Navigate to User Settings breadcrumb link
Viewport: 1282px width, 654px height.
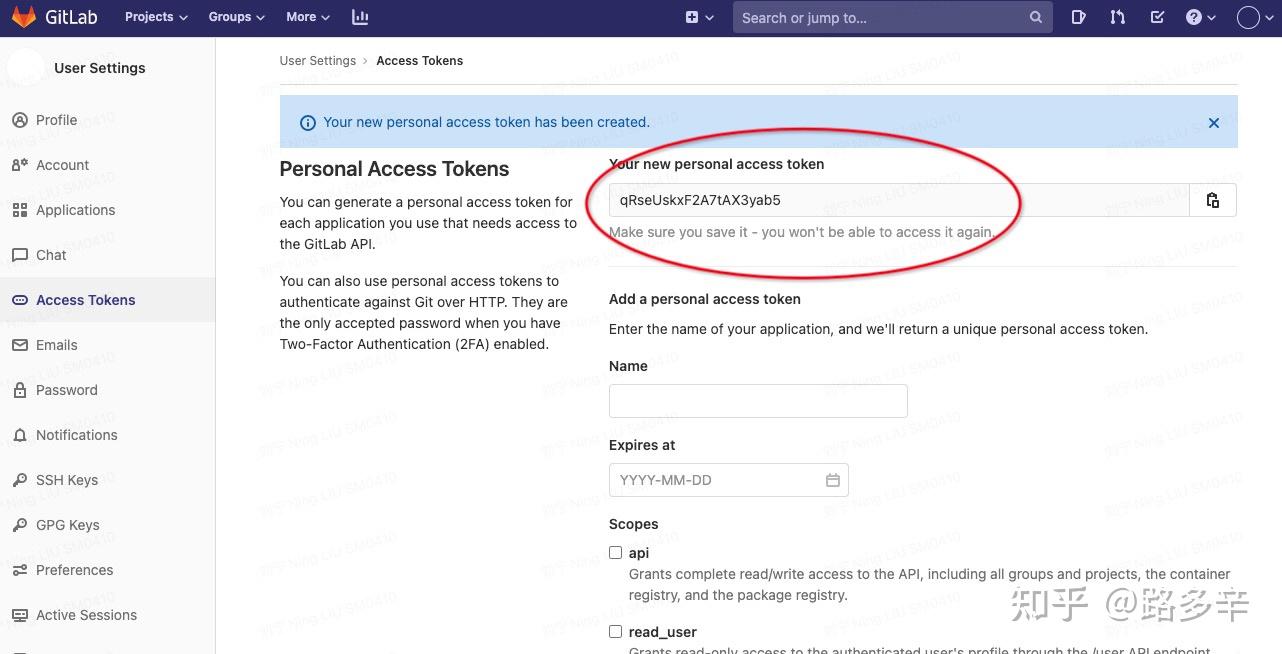318,60
